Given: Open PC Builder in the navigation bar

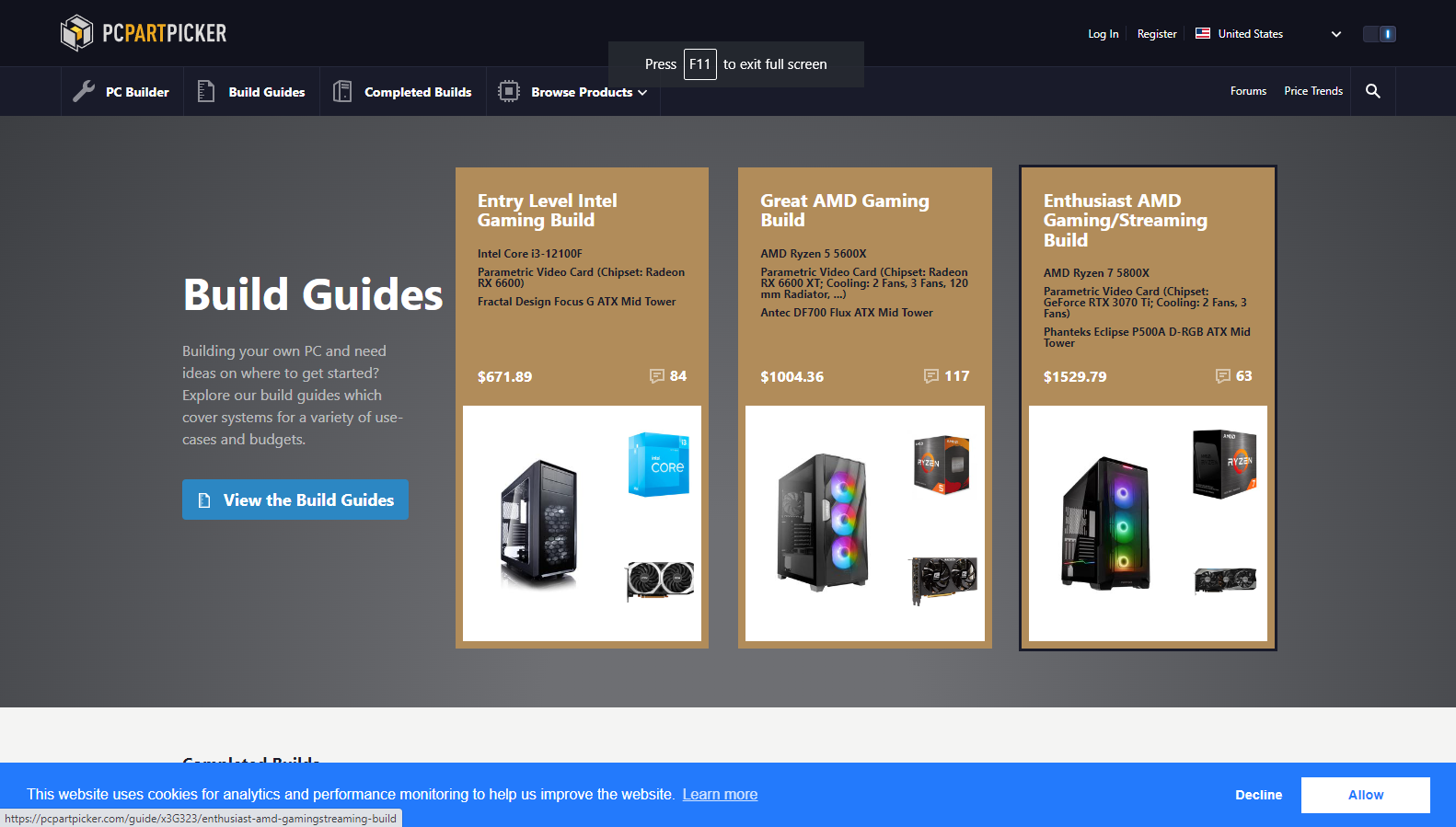Looking at the screenshot, I should pyautogui.click(x=121, y=92).
